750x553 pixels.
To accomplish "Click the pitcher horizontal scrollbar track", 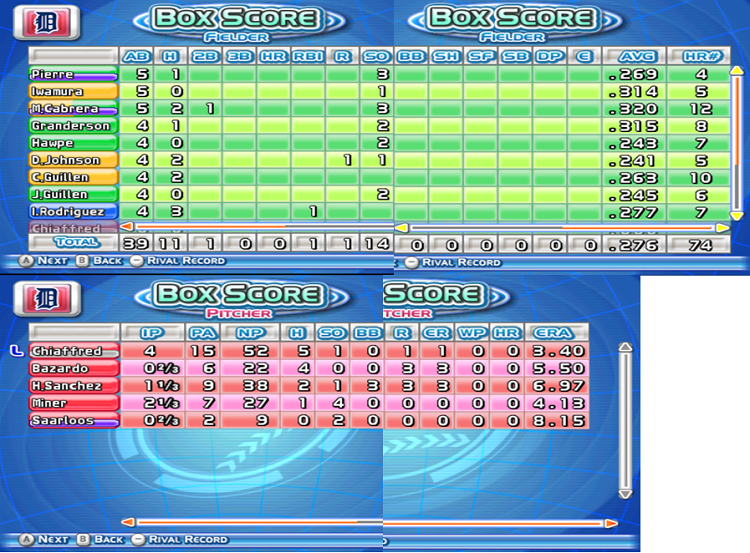I will pos(369,522).
